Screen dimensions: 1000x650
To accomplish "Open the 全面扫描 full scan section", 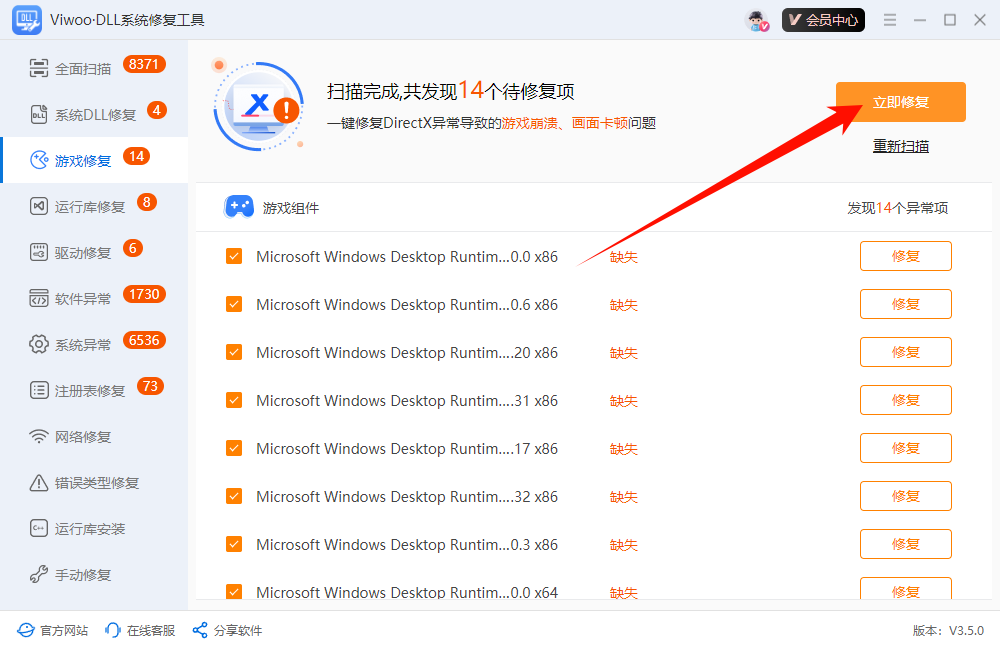I will [83, 69].
